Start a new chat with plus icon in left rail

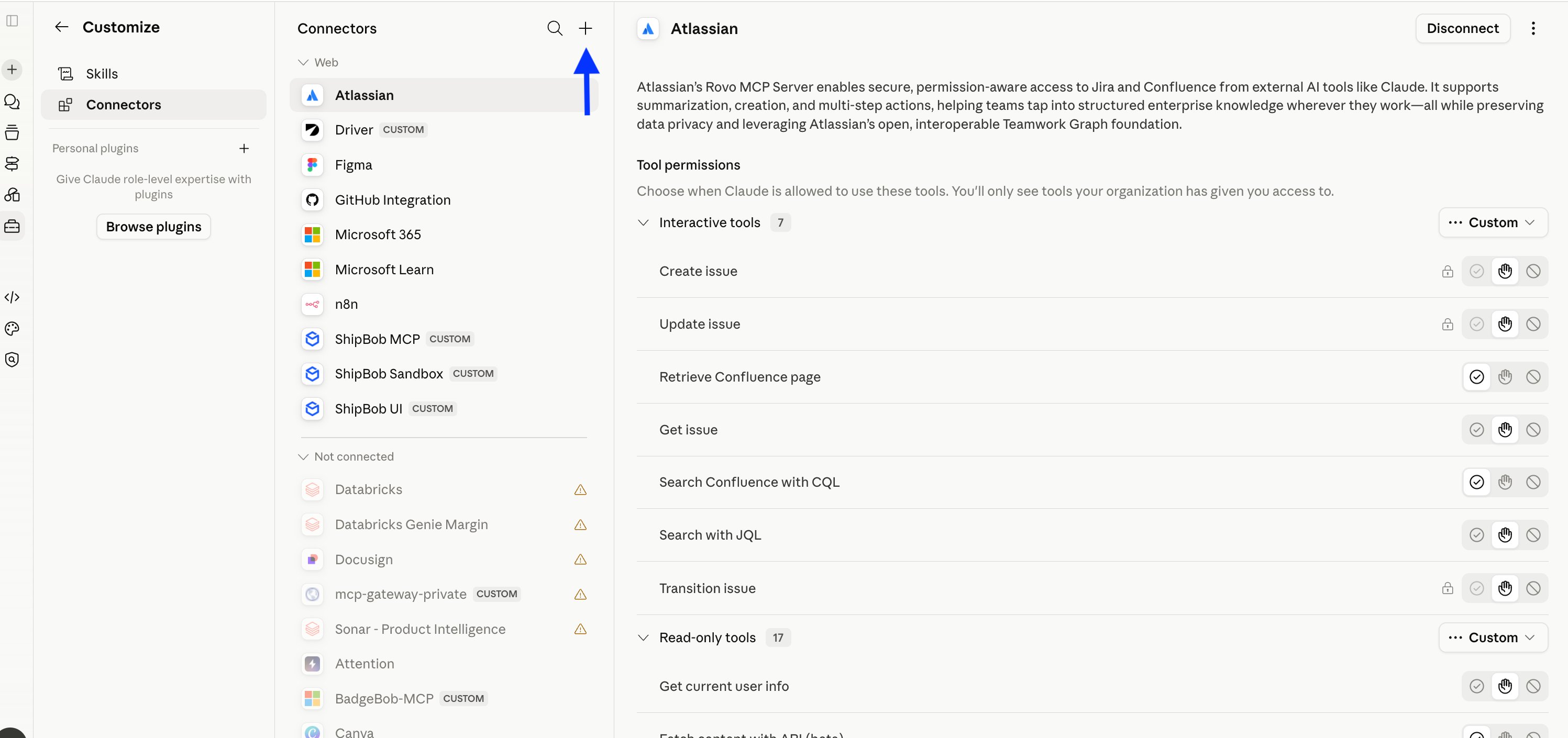click(x=12, y=70)
